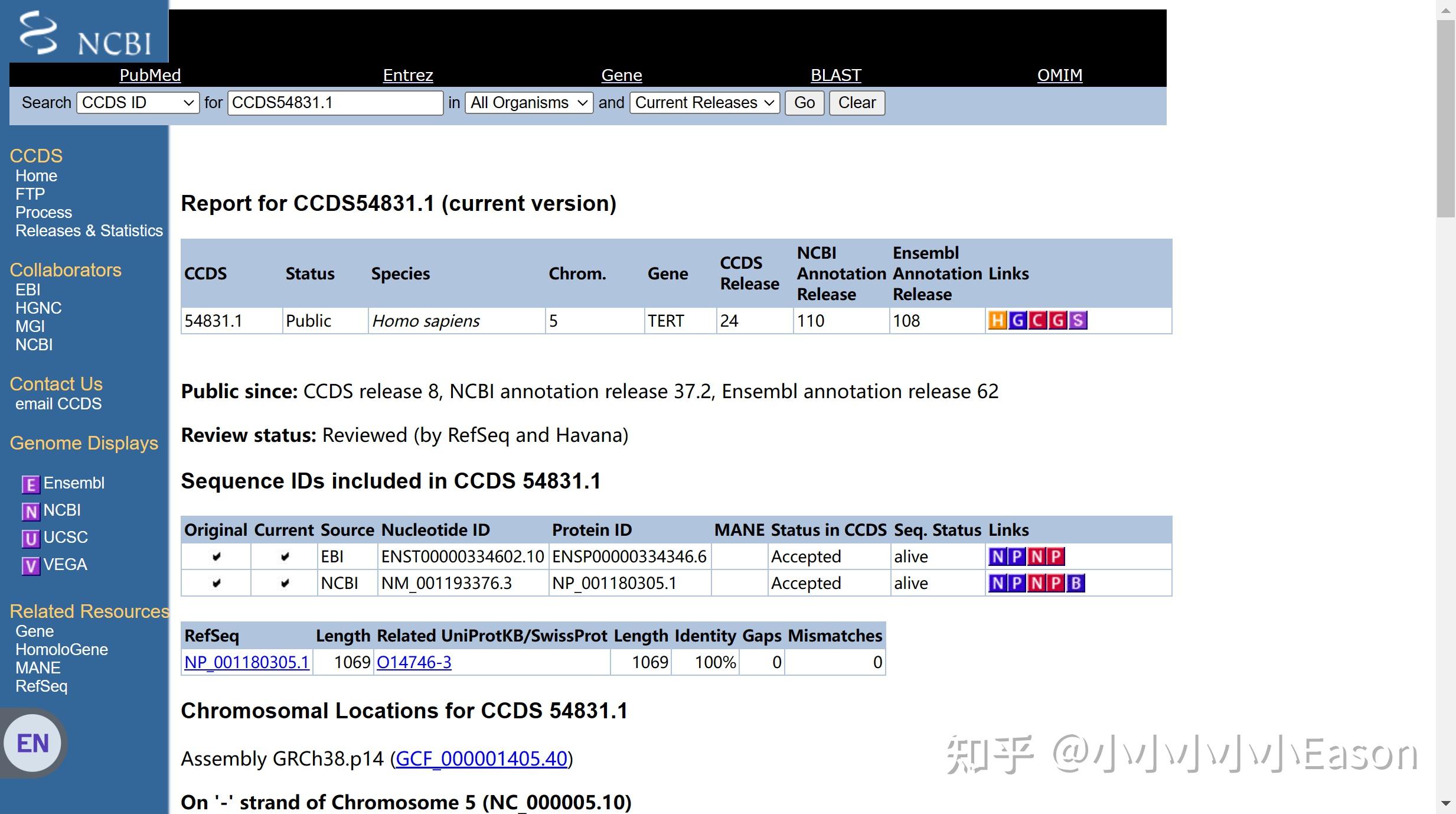This screenshot has width=1456, height=814.
Task: Open the HGNC collaborator link
Action: click(38, 308)
